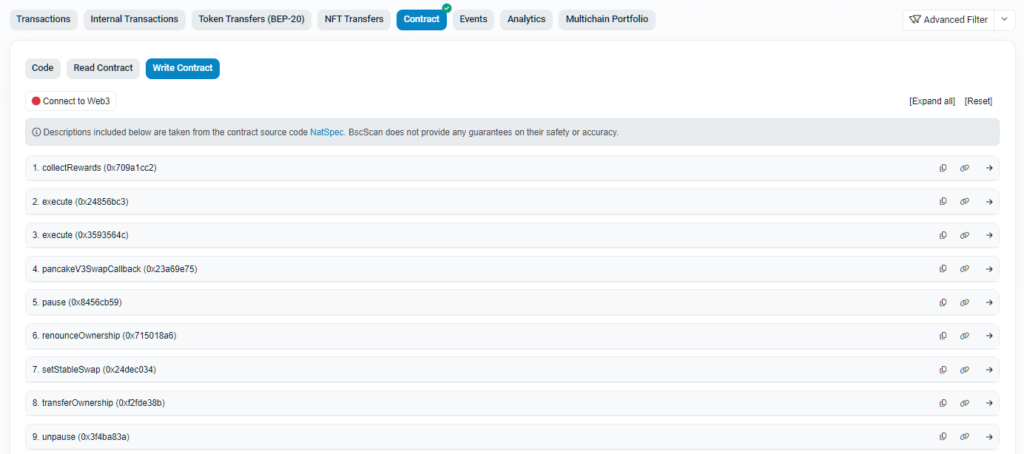Click copy icon on unpause row
Viewport: 1024px width, 454px height.
[x=943, y=437]
